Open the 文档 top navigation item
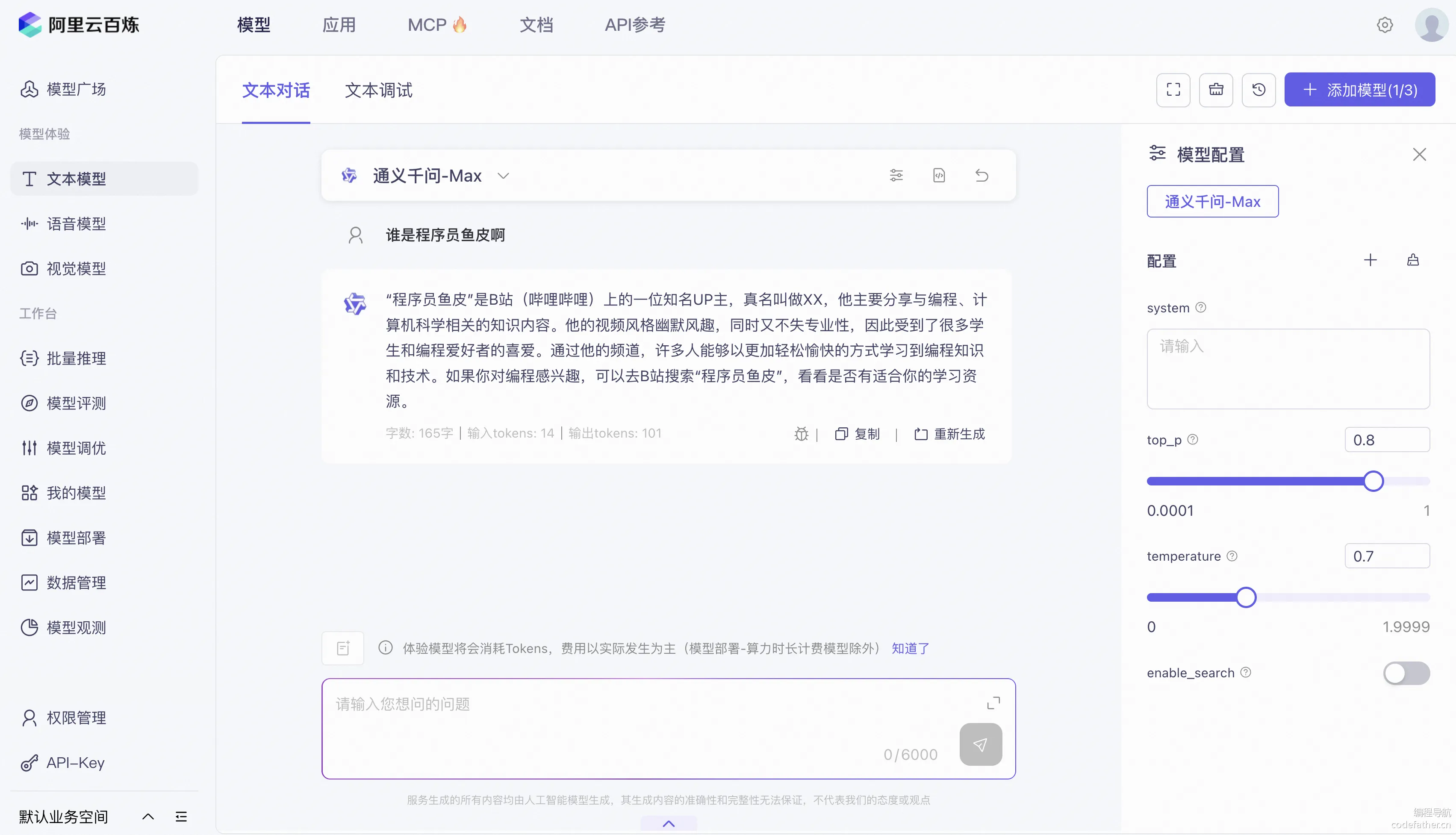 pos(536,25)
